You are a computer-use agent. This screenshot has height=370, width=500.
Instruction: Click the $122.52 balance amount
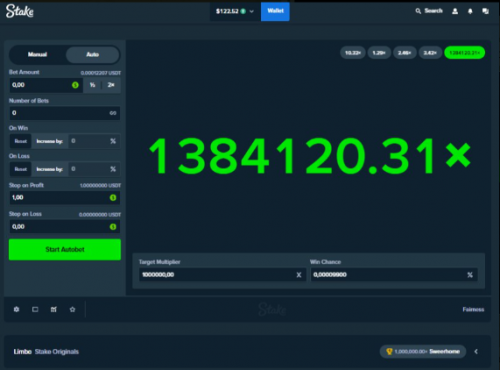[227, 11]
